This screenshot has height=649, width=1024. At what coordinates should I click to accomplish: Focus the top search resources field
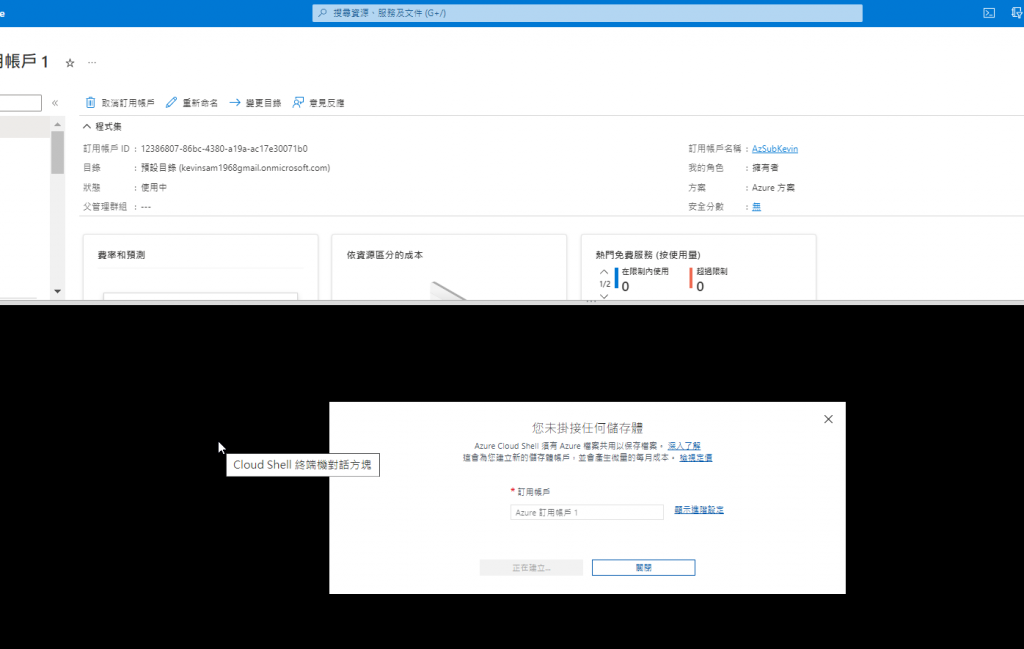(587, 13)
